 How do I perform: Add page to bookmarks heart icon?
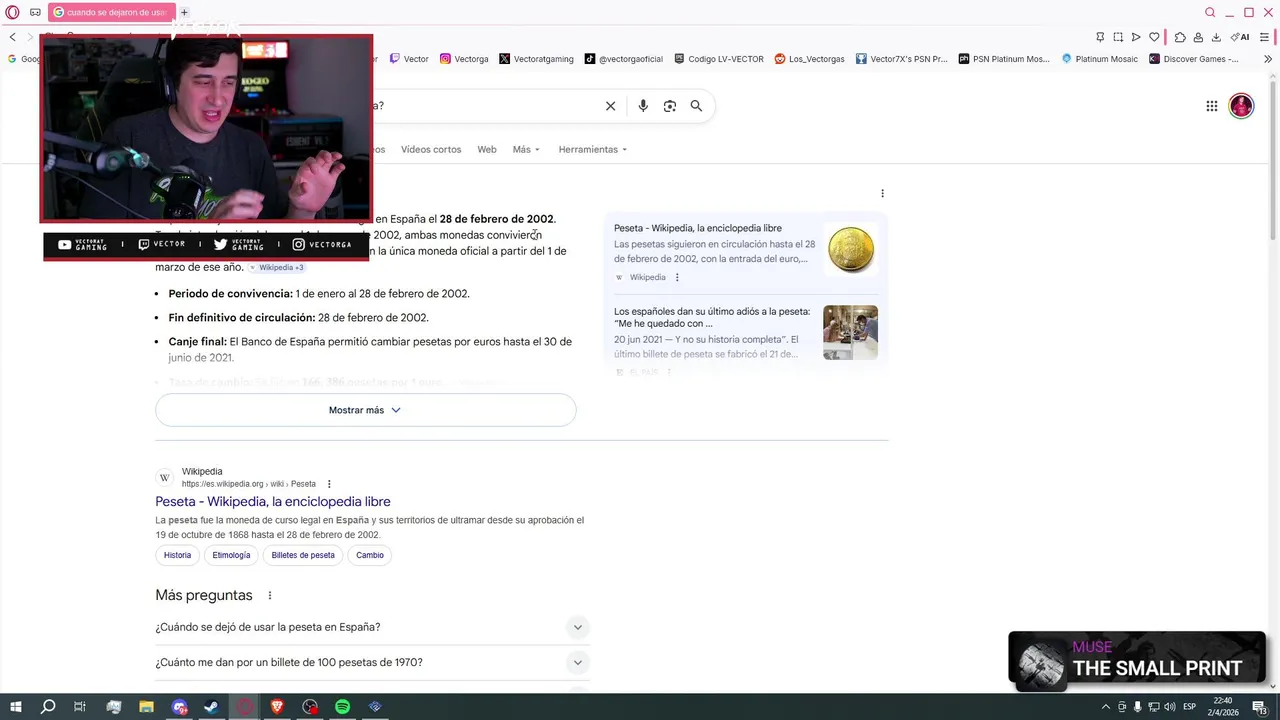click(1154, 37)
